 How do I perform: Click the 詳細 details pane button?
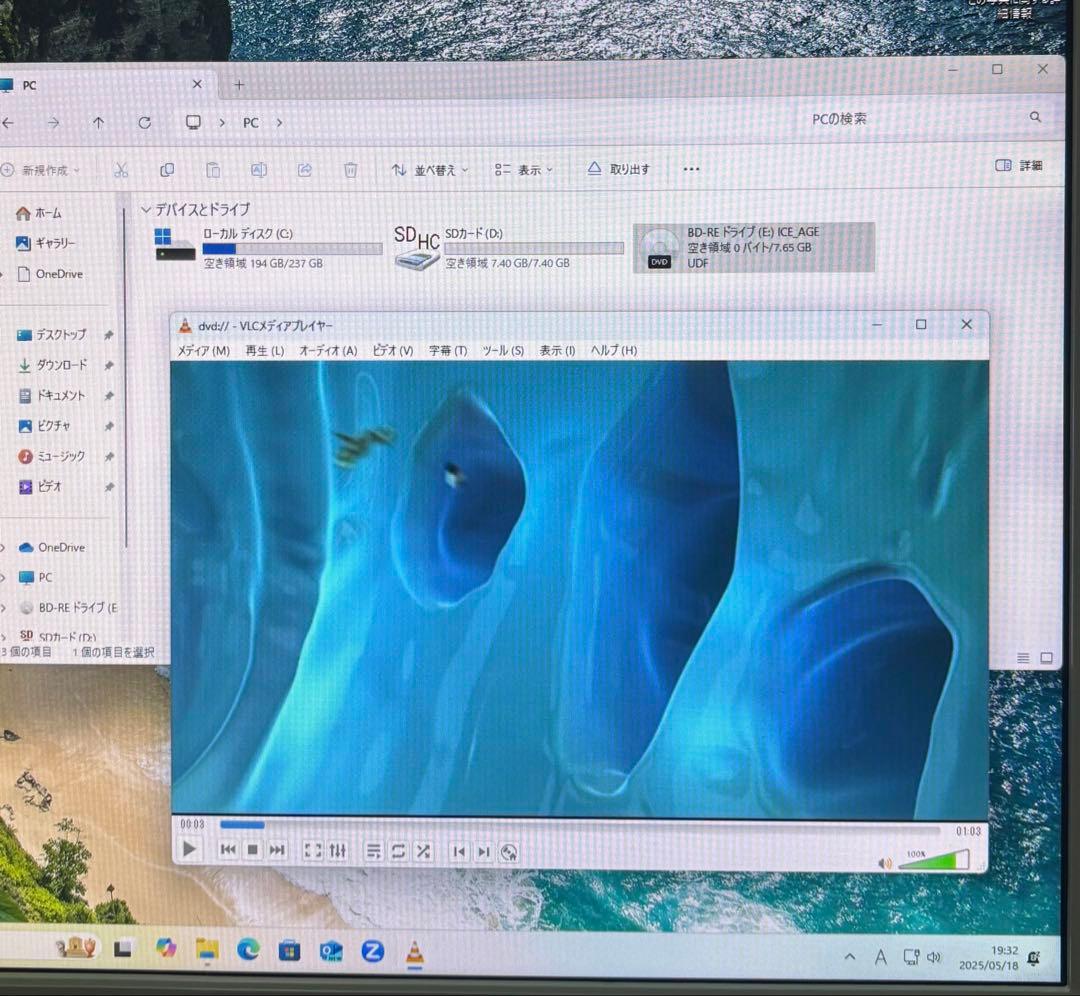(1019, 166)
